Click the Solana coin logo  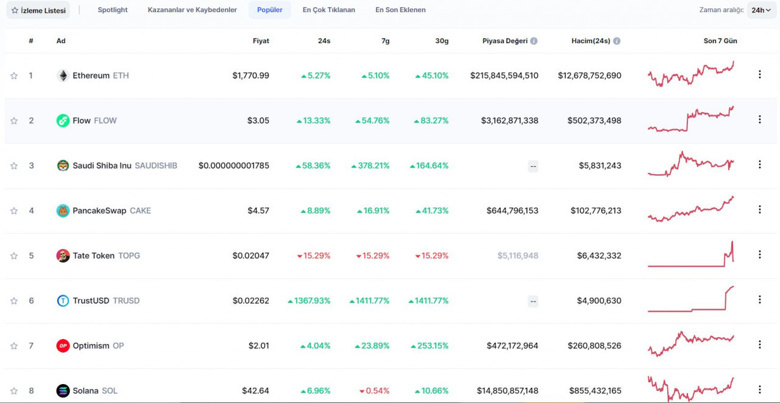point(63,391)
